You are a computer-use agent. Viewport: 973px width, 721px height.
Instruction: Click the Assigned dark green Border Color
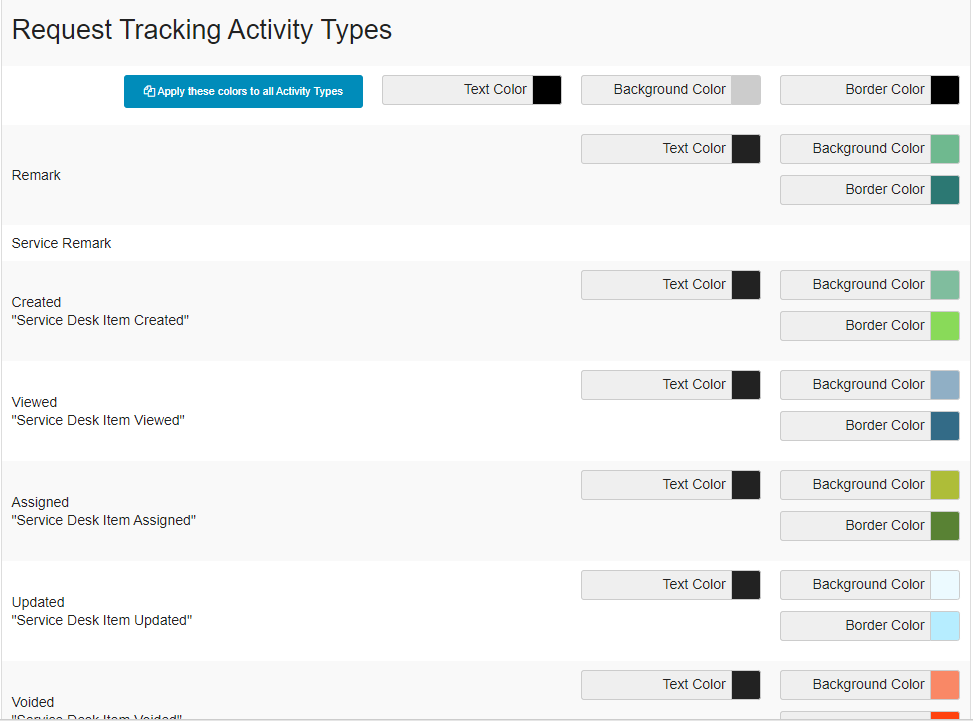944,526
